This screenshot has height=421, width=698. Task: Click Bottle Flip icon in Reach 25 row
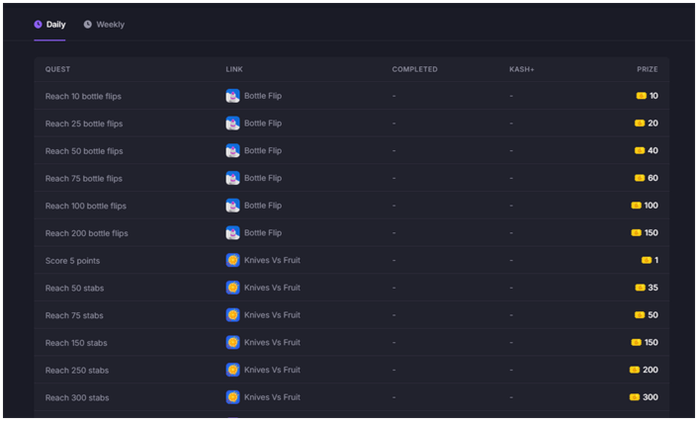click(233, 123)
